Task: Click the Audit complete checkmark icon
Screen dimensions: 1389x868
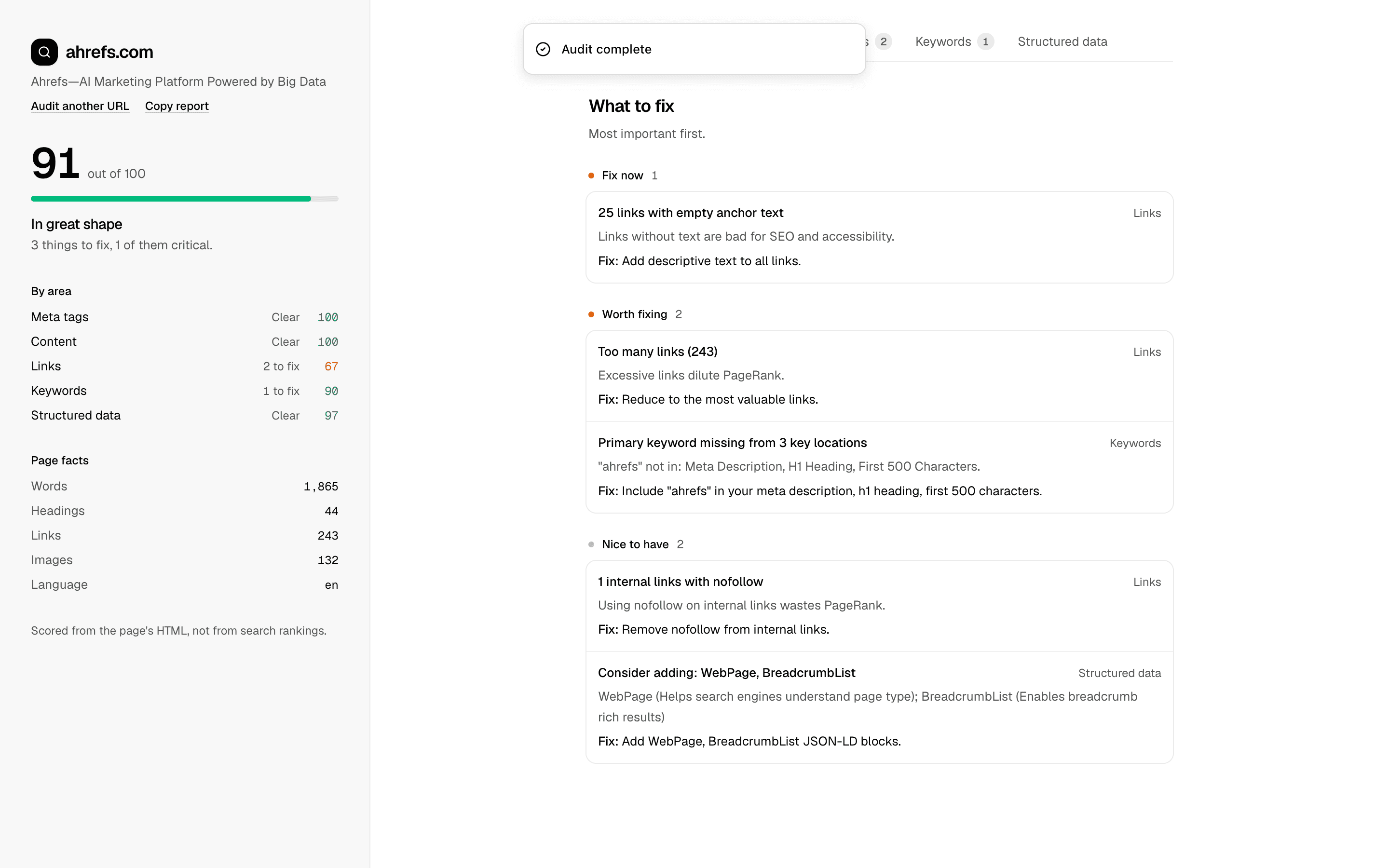Action: [x=543, y=49]
